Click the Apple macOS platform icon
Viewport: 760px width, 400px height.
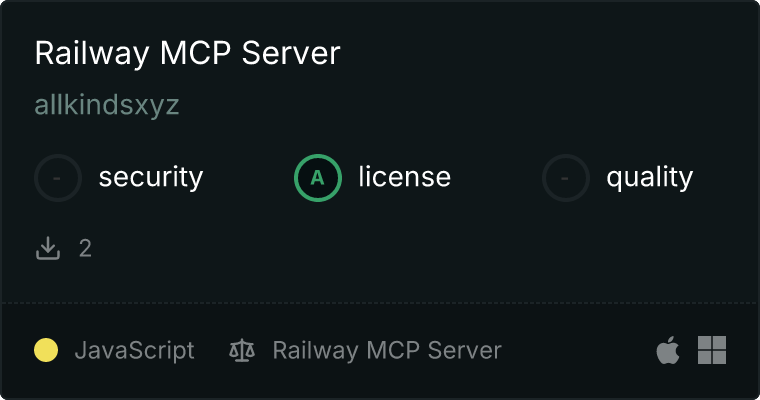coord(668,350)
